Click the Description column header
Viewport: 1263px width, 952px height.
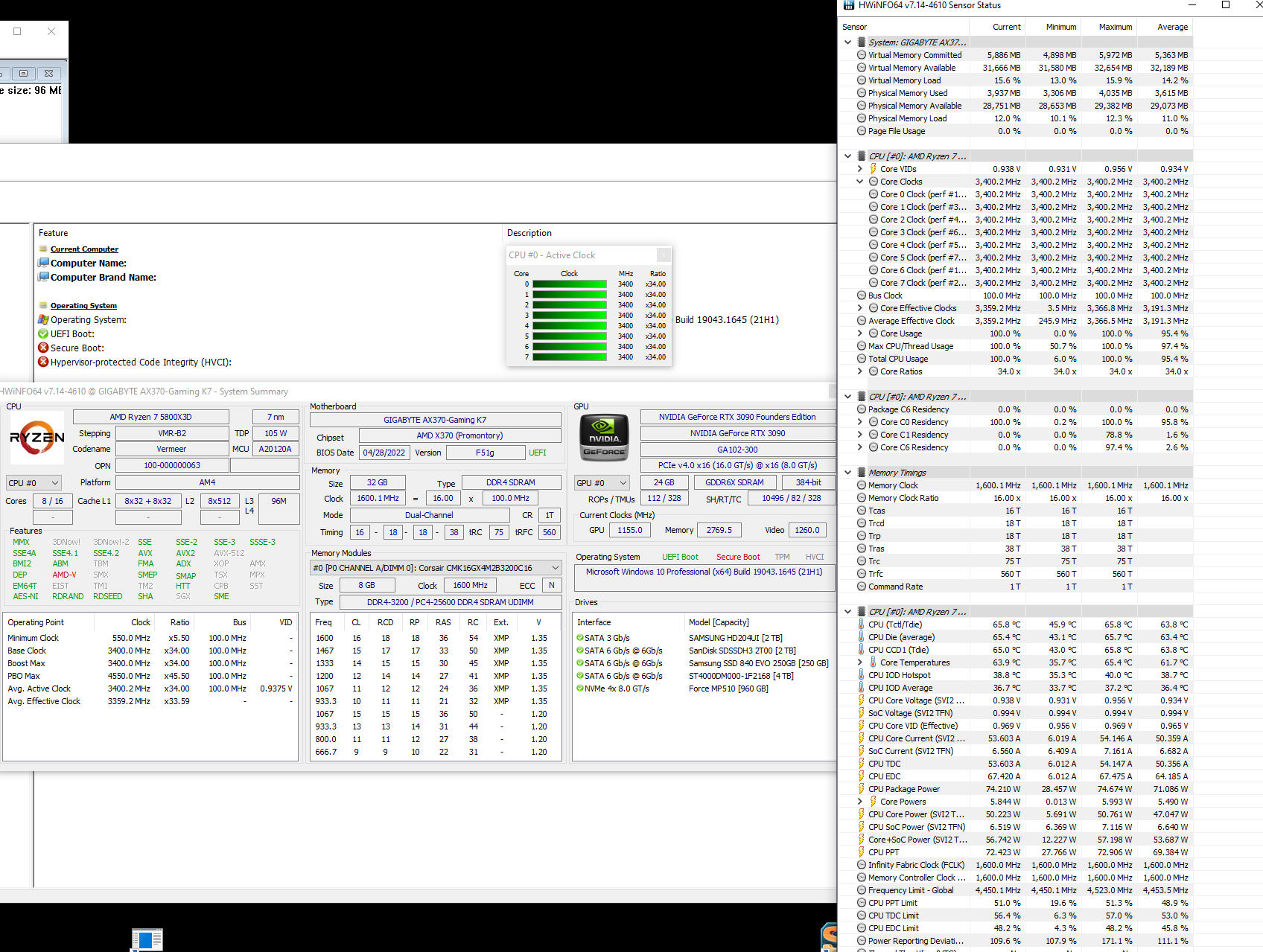669,233
